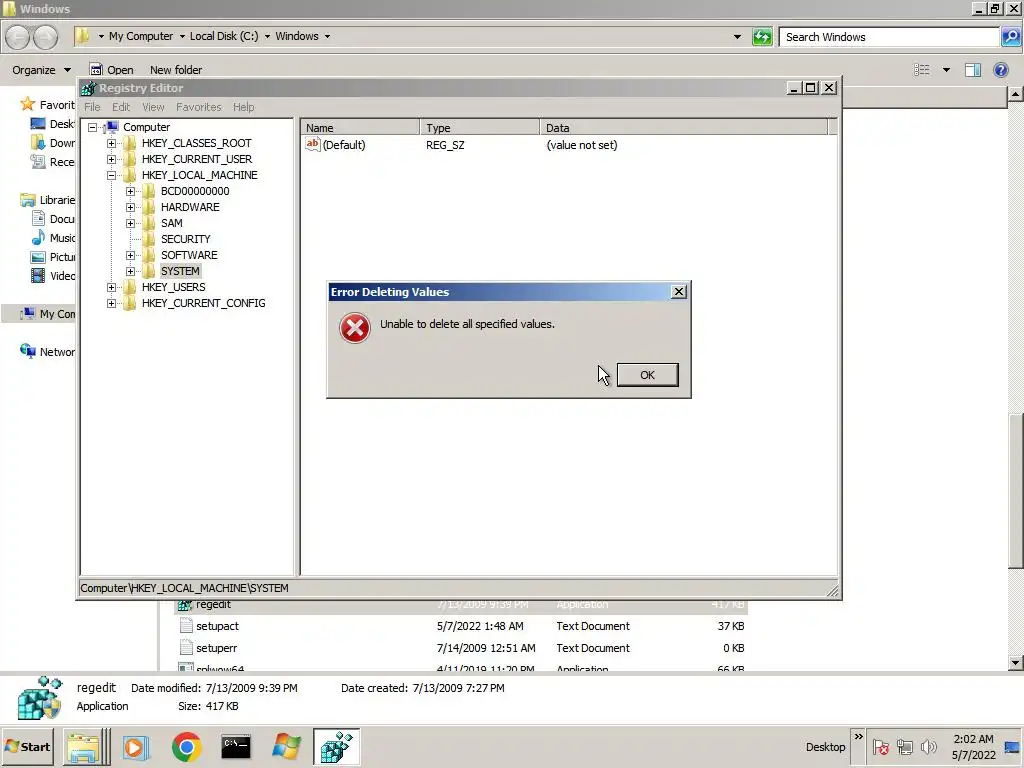Open the Organize dropdown
This screenshot has width=1024, height=768.
41,70
